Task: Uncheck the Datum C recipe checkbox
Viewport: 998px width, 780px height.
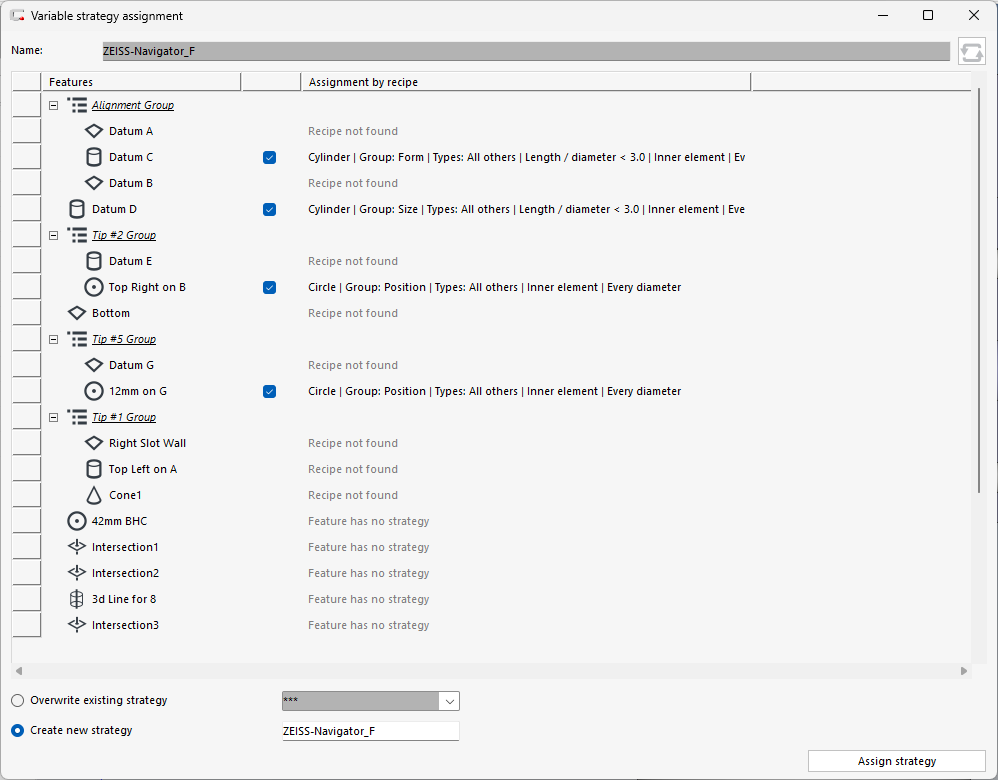Action: pos(269,157)
